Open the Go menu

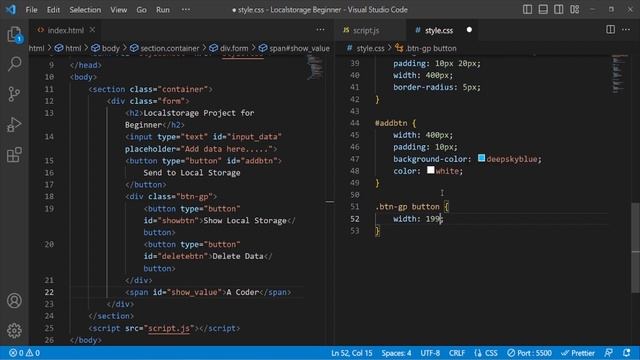tap(141, 9)
